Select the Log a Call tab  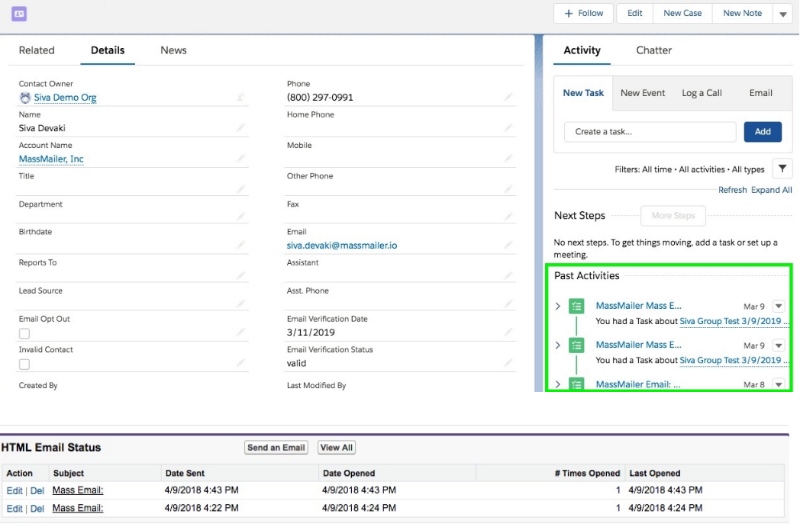point(701,93)
